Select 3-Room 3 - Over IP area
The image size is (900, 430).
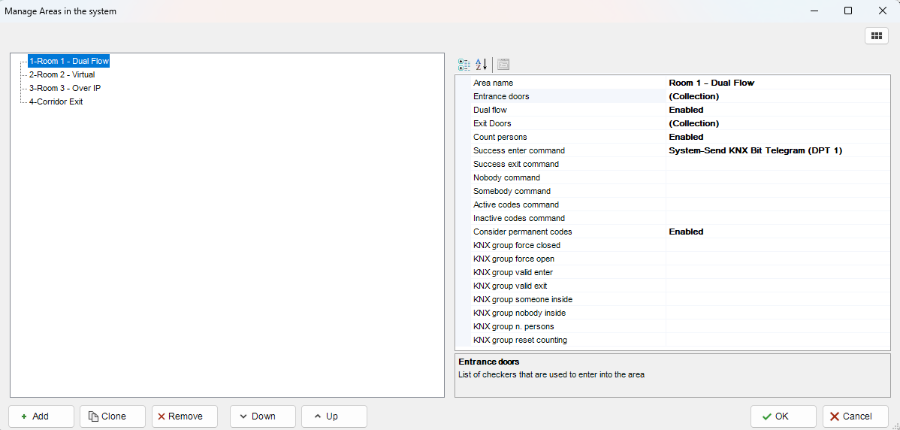click(64, 88)
